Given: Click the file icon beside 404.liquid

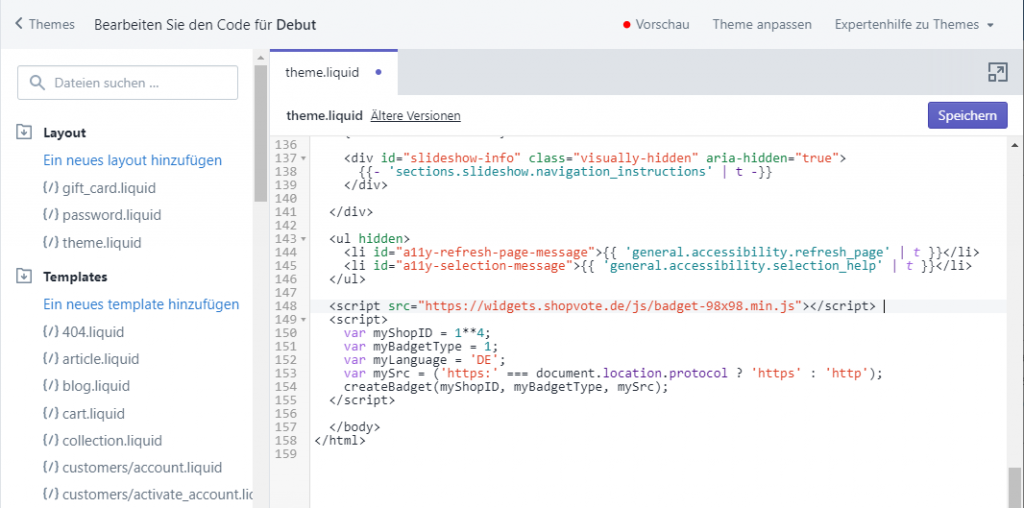Looking at the screenshot, I should point(50,332).
